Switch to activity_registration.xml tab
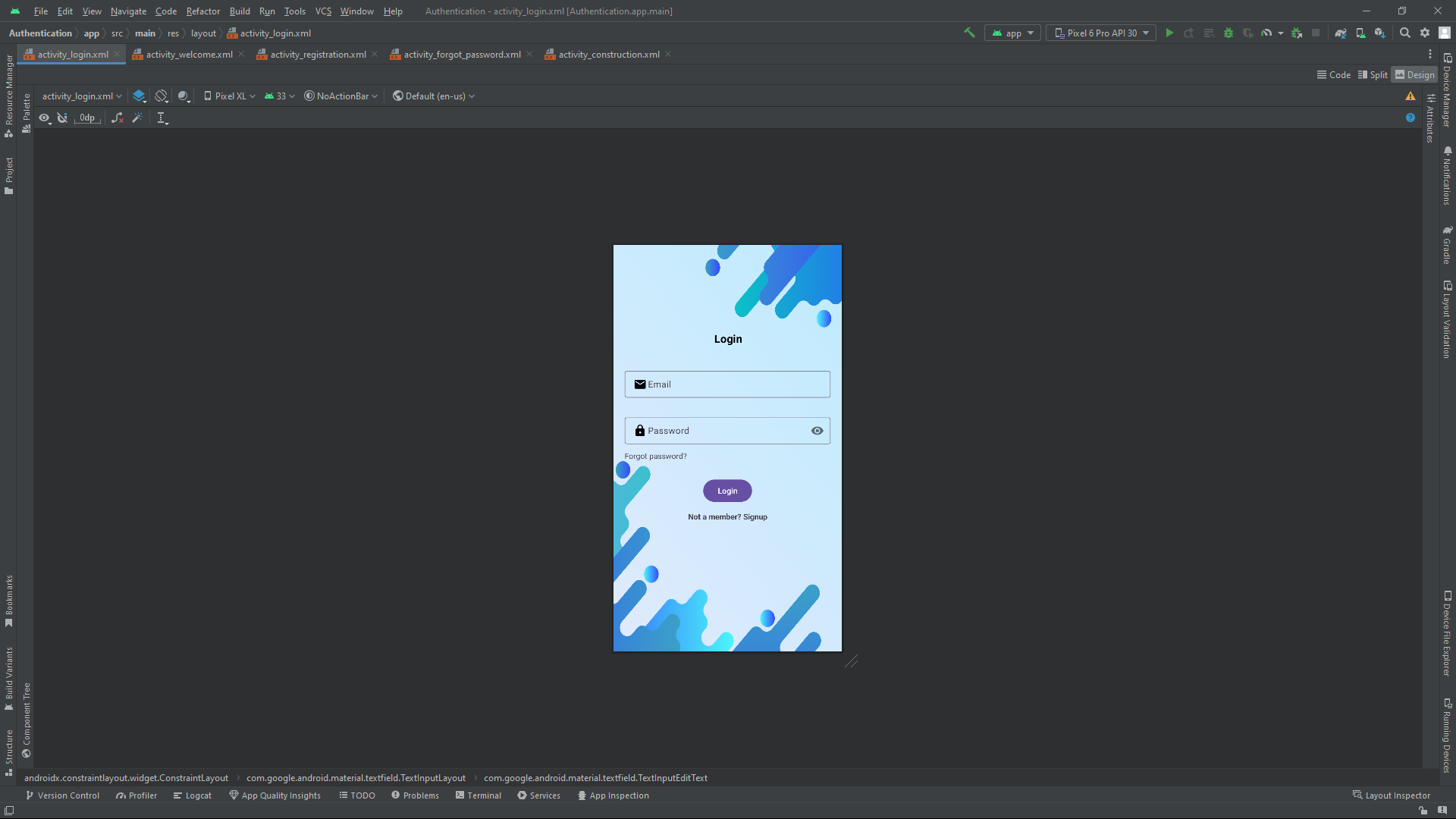This screenshot has width=1456, height=819. coord(318,55)
